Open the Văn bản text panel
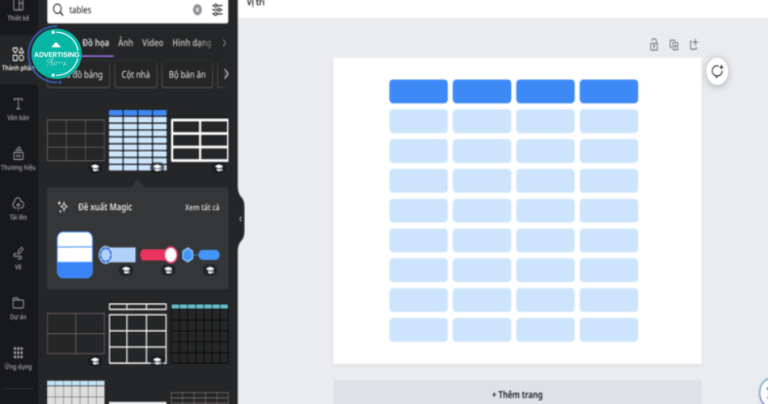The width and height of the screenshot is (768, 404). pyautogui.click(x=18, y=109)
